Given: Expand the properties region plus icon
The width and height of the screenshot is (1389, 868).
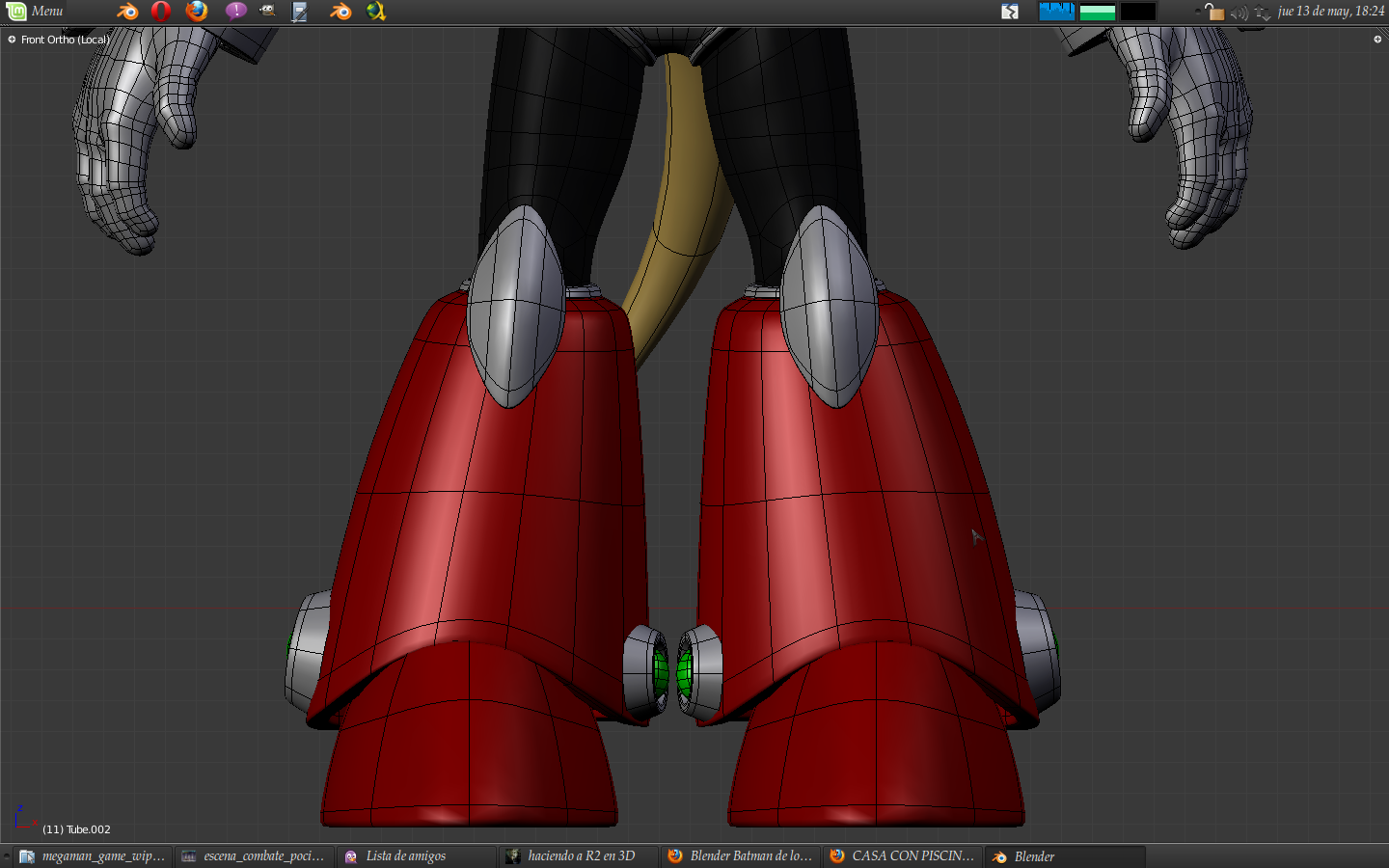Looking at the screenshot, I should [x=1377, y=40].
